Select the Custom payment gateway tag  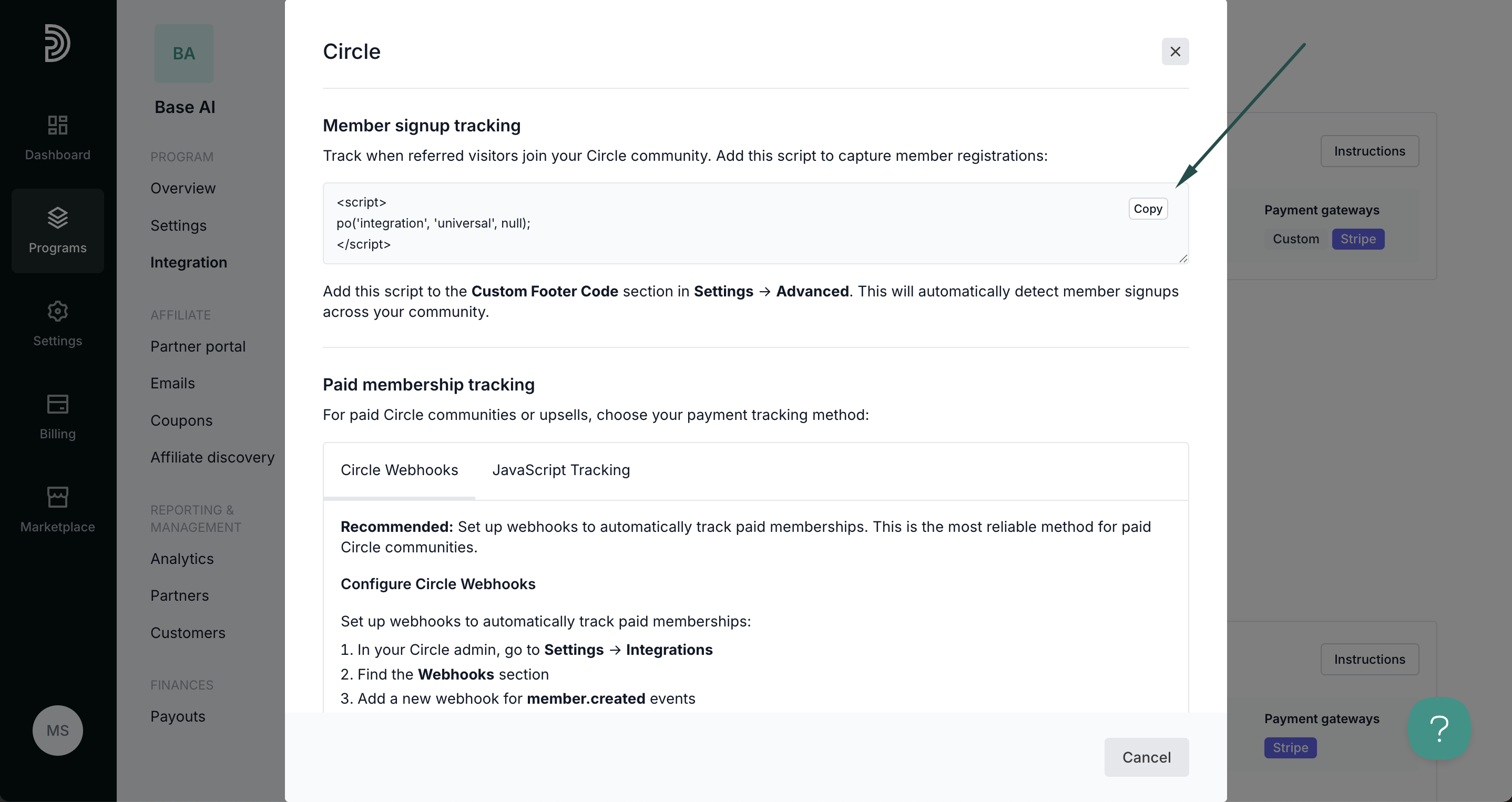(1295, 239)
